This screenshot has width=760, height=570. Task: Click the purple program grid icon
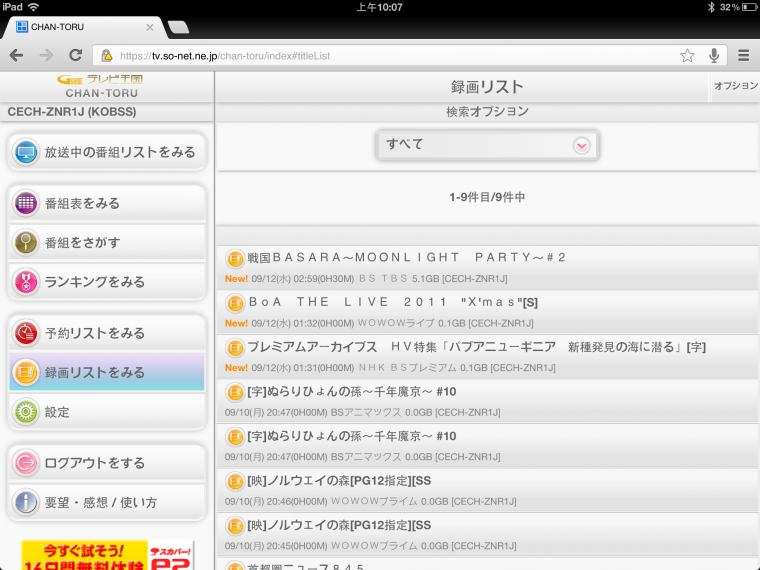tap(26, 203)
